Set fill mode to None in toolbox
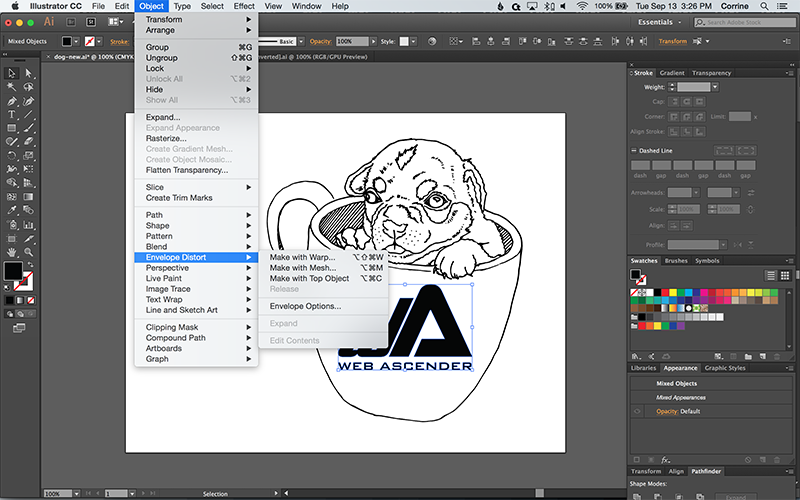 click(x=31, y=301)
